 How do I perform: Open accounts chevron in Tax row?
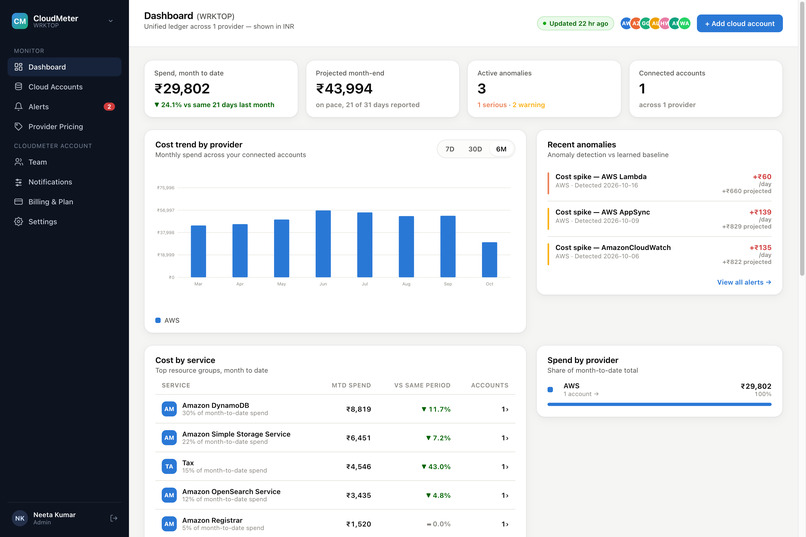506,467
